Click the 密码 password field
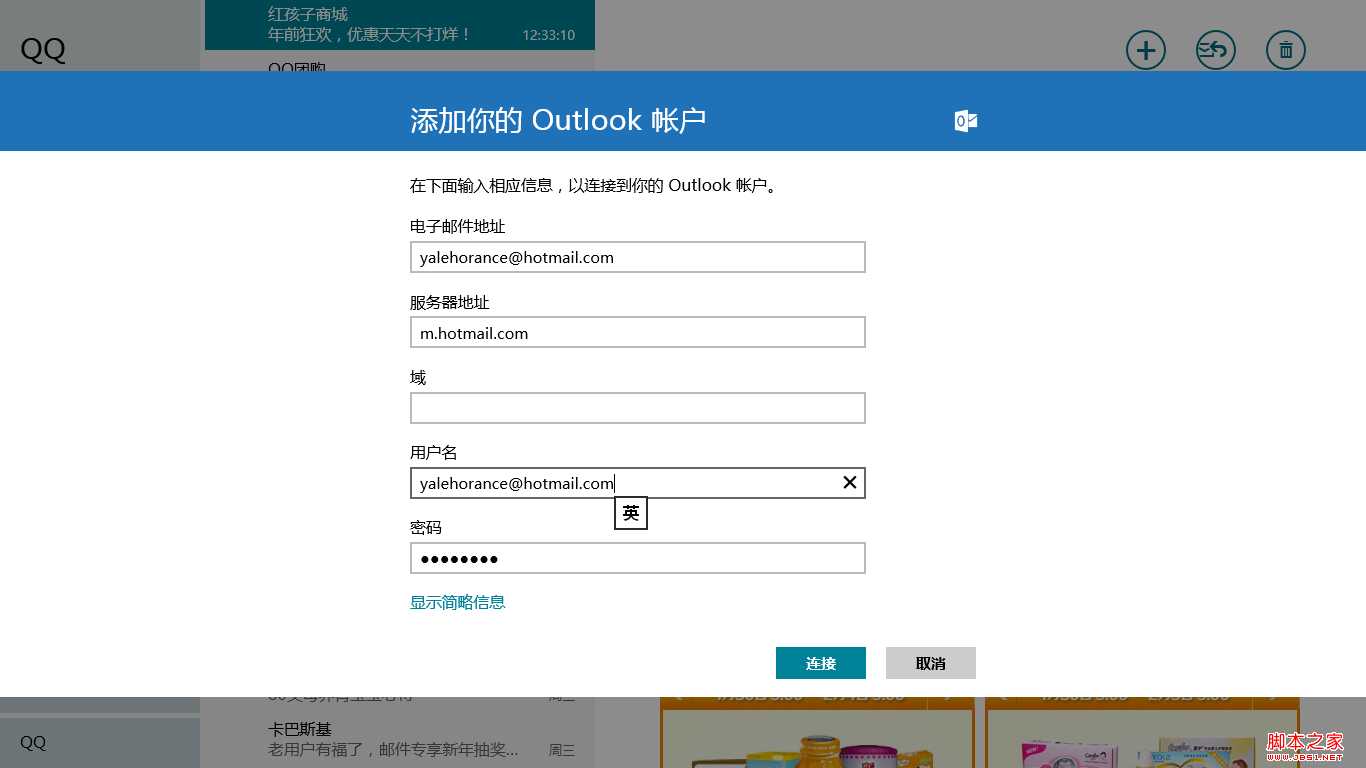This screenshot has width=1366, height=768. click(x=637, y=558)
